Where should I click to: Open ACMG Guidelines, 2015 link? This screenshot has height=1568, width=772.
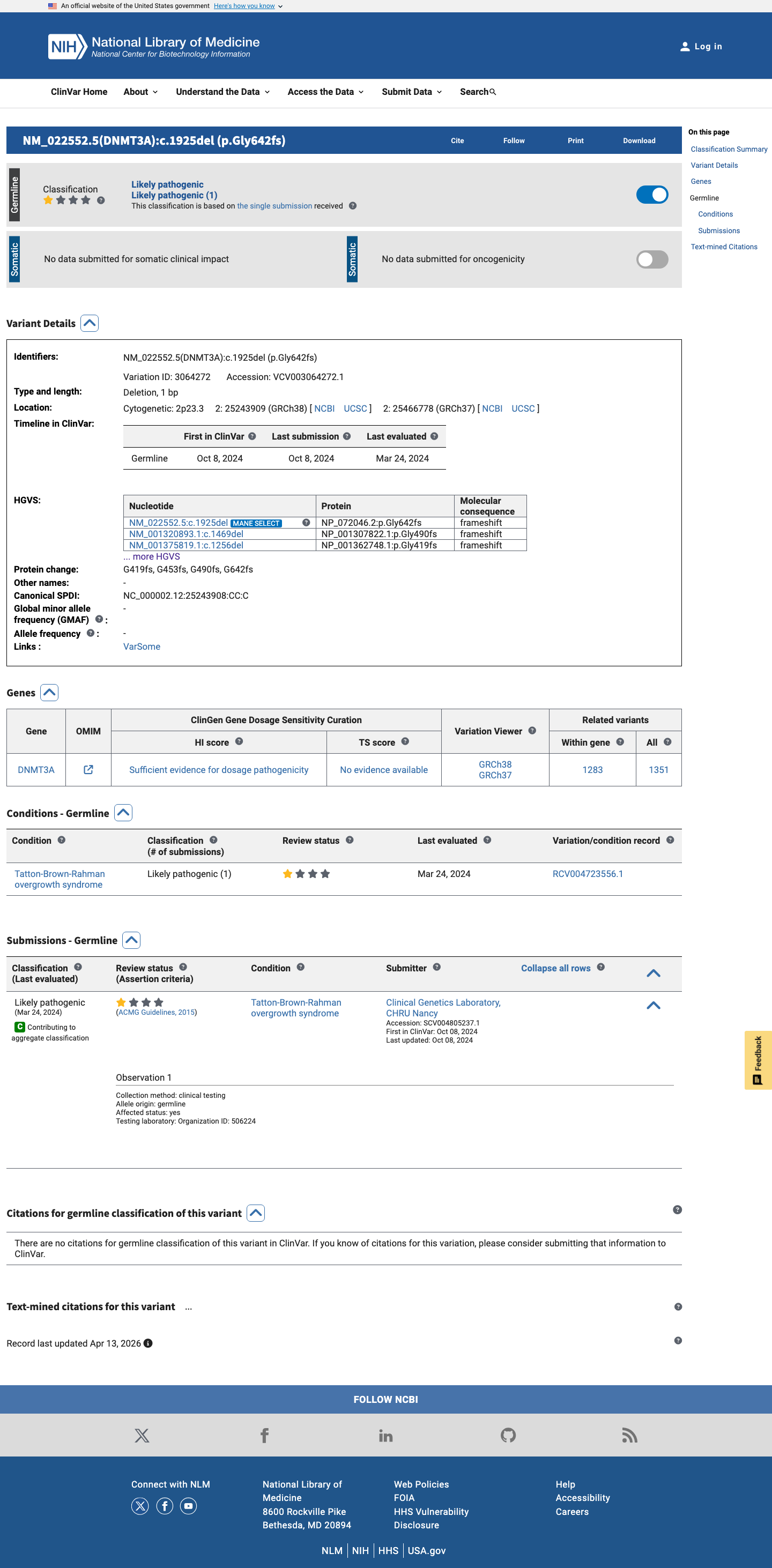click(x=157, y=1012)
